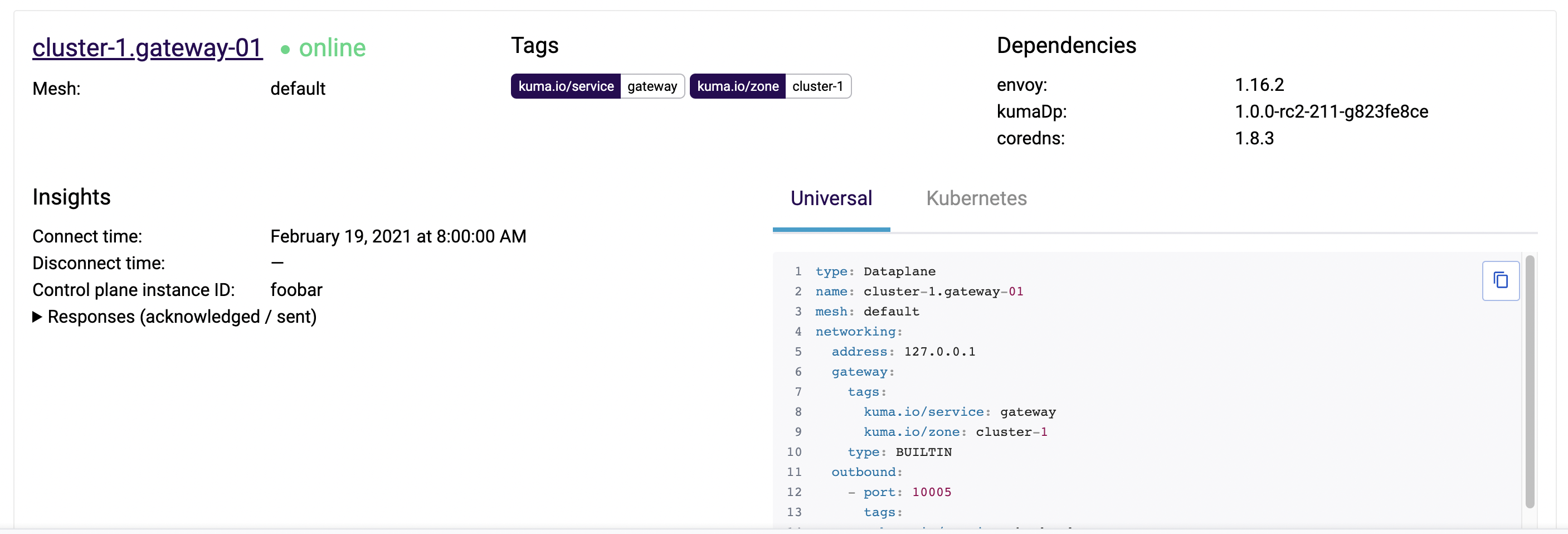Click the Mesh default value
This screenshot has width=1568, height=534.
click(298, 88)
